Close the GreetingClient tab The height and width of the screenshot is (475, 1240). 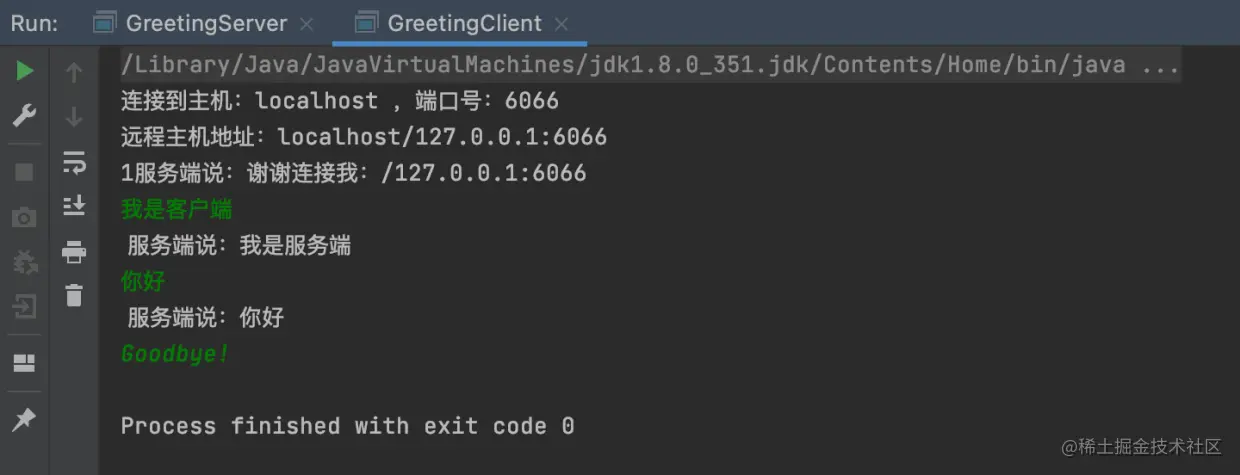coord(561,24)
